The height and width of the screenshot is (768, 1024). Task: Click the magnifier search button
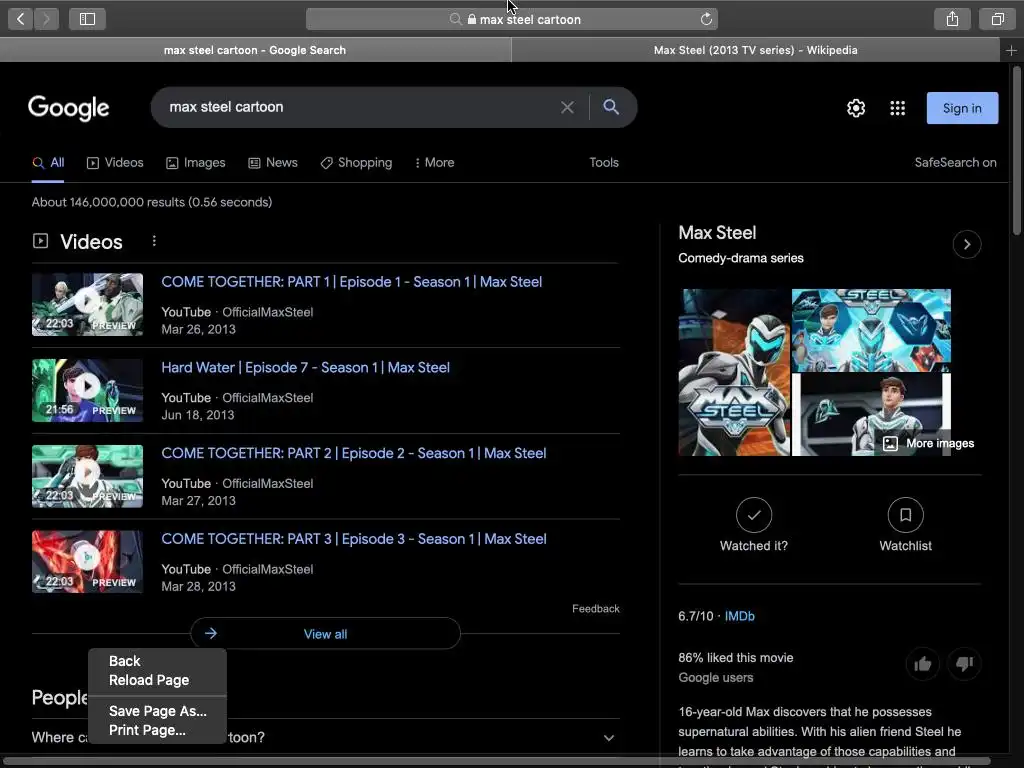(611, 107)
